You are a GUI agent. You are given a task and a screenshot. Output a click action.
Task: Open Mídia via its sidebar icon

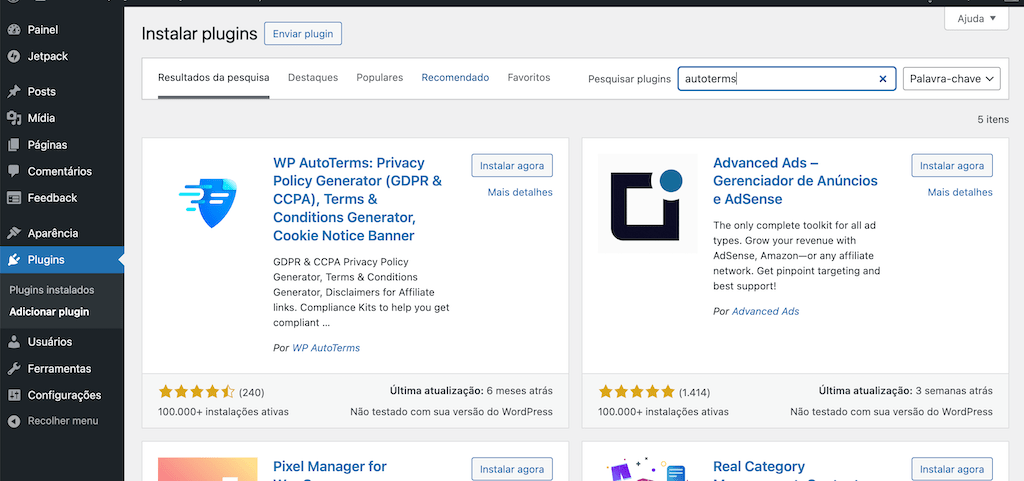click(14, 118)
